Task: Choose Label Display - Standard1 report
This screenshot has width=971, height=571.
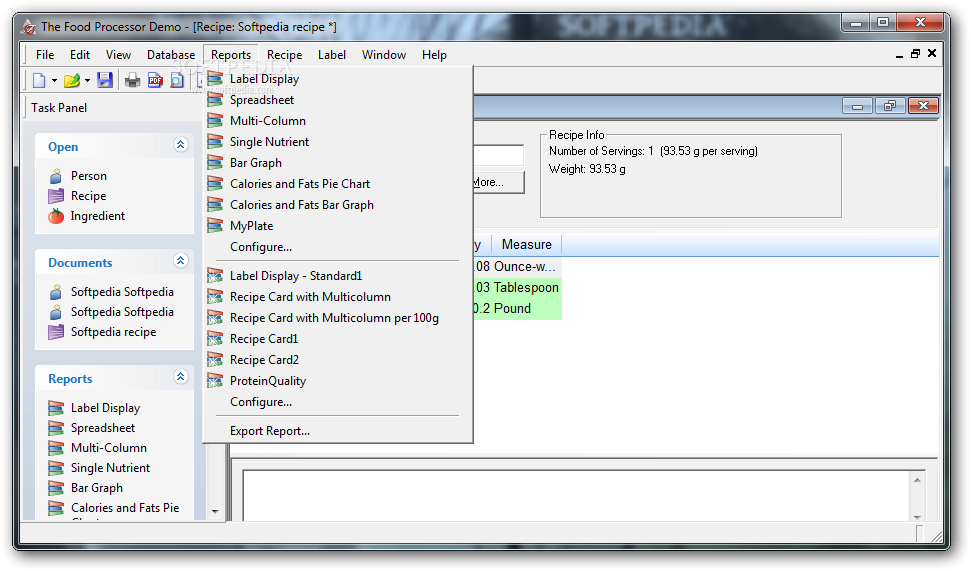Action: (x=338, y=276)
